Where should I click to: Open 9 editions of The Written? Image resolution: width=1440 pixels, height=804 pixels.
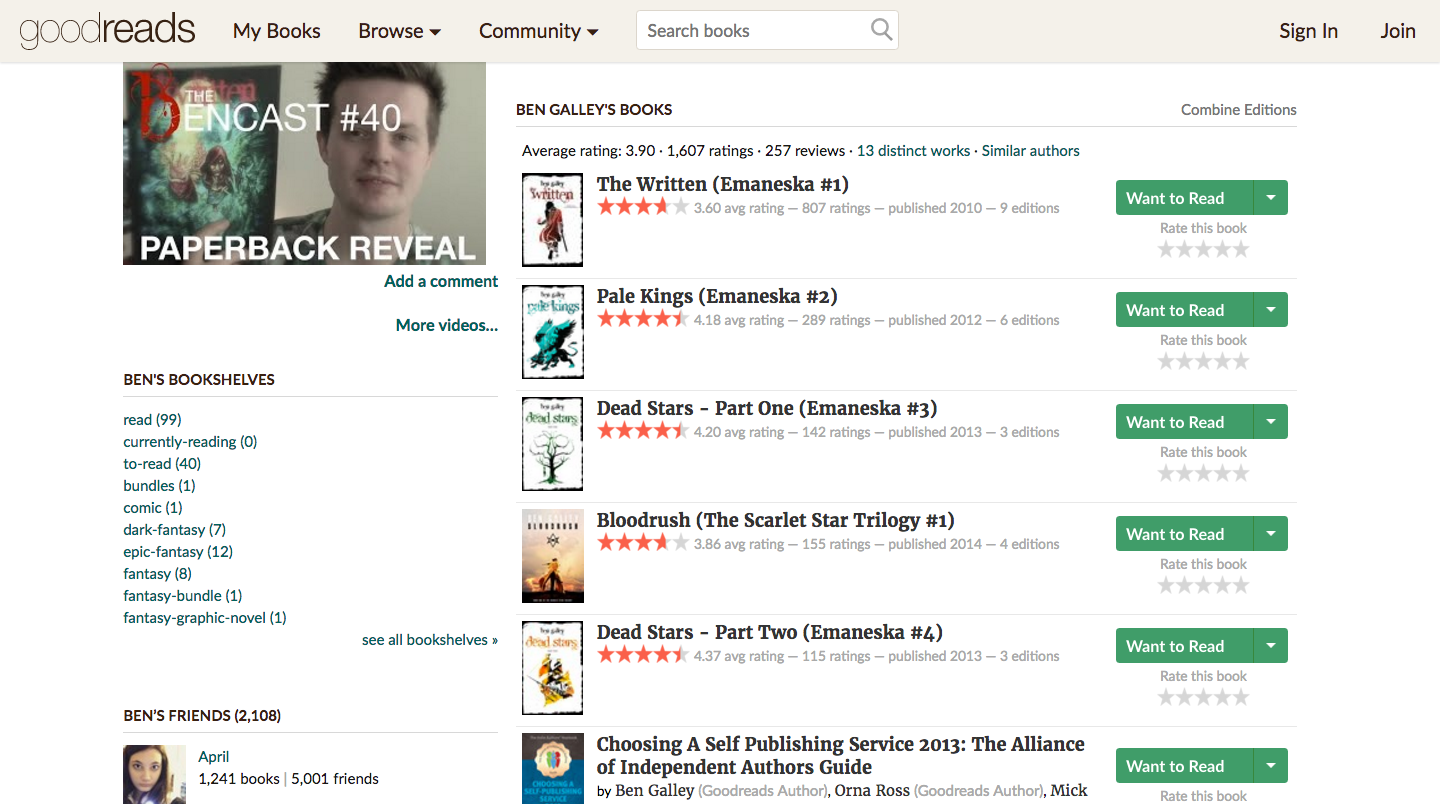(x=1029, y=208)
